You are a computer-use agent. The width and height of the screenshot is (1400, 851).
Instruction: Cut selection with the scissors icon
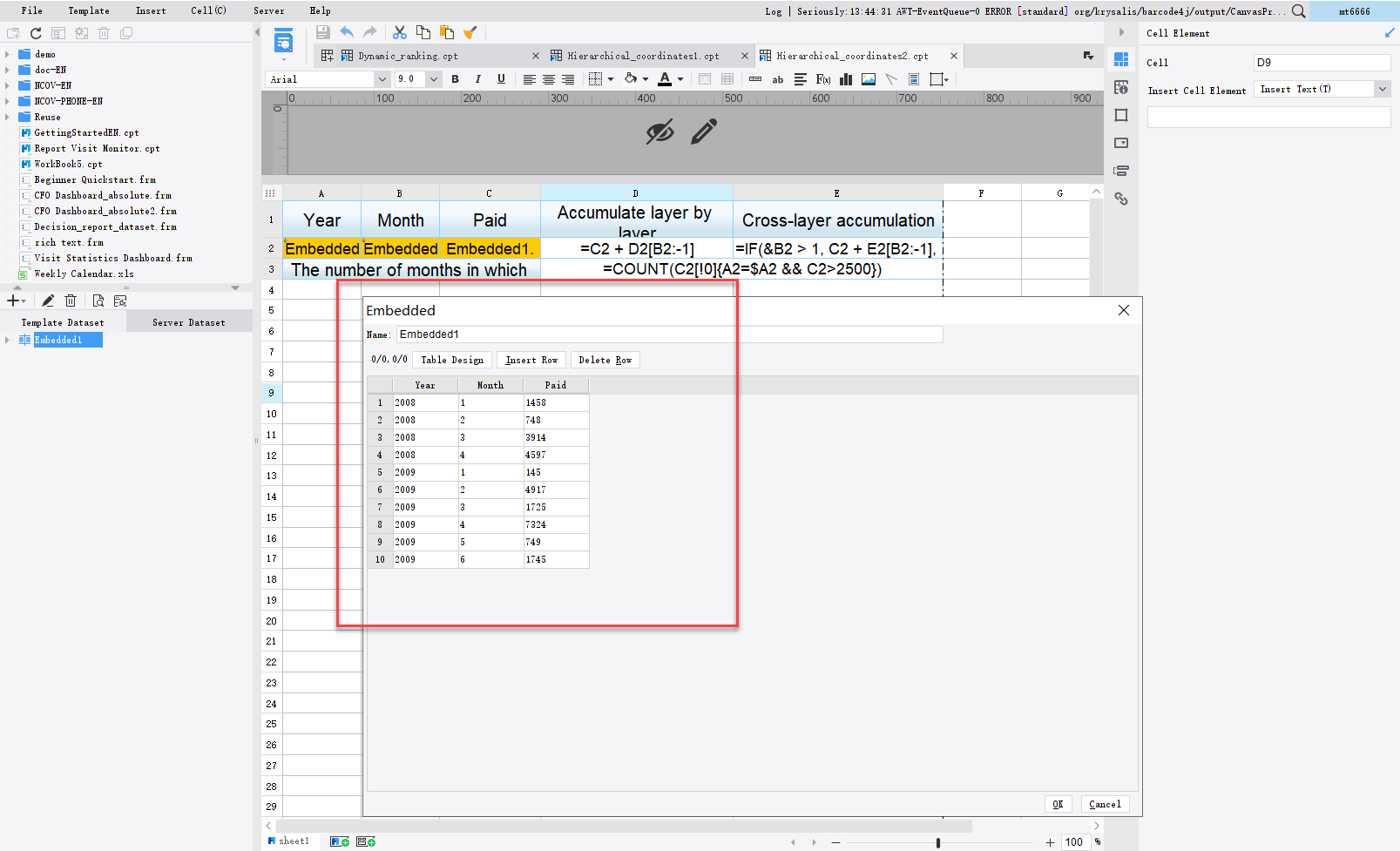point(399,32)
